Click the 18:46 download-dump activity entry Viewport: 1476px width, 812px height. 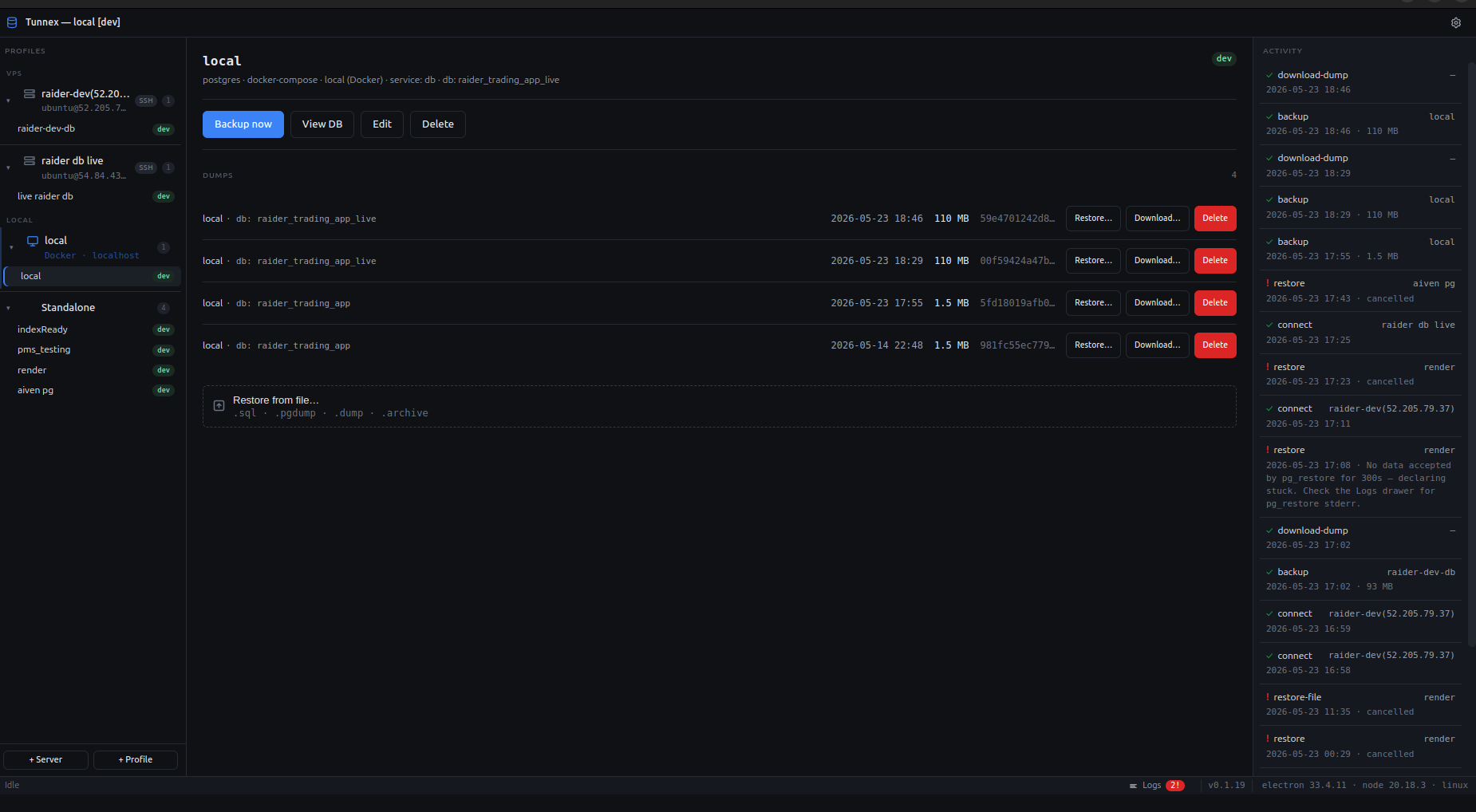click(x=1360, y=82)
